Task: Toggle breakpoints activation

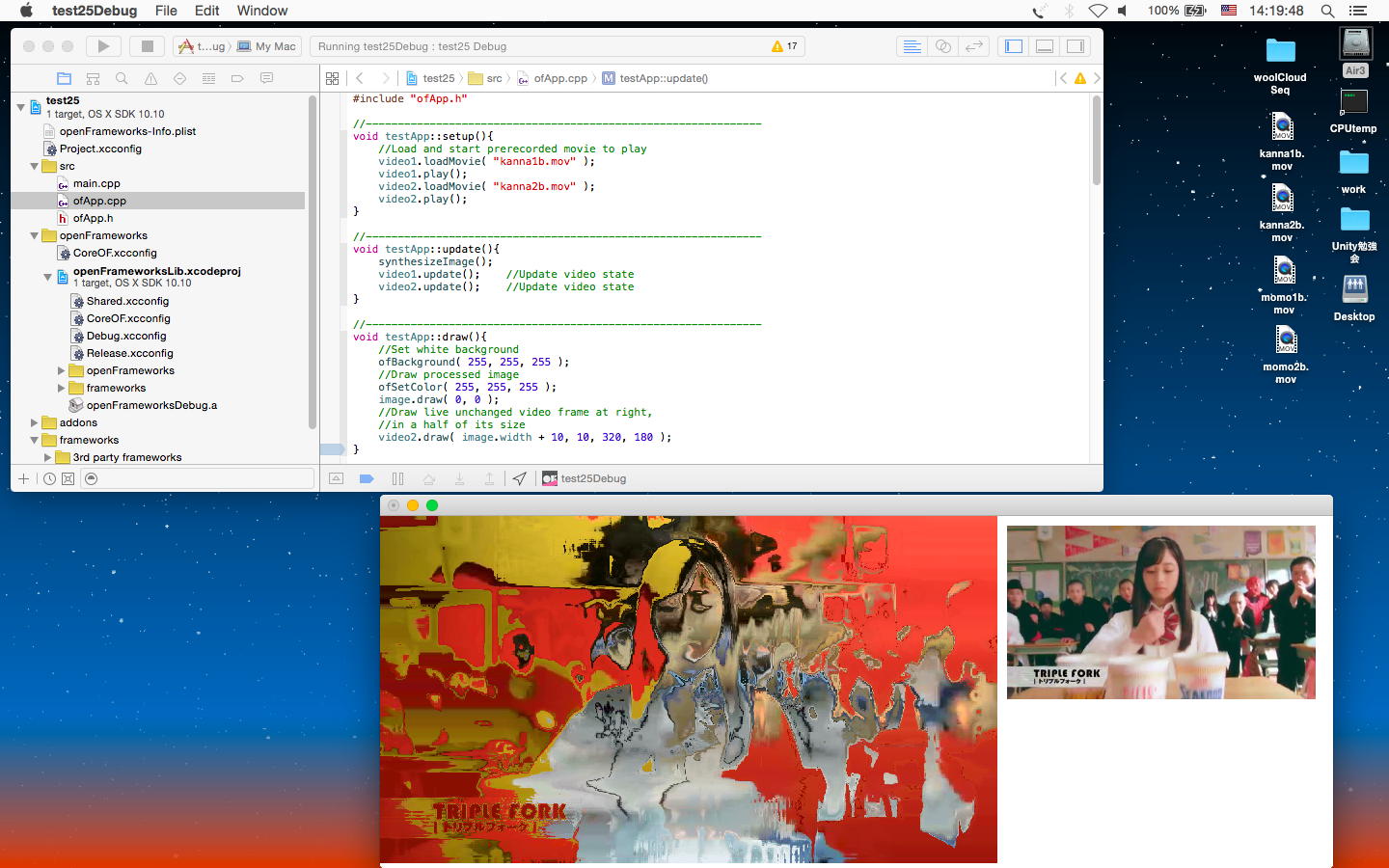Action: [x=367, y=478]
